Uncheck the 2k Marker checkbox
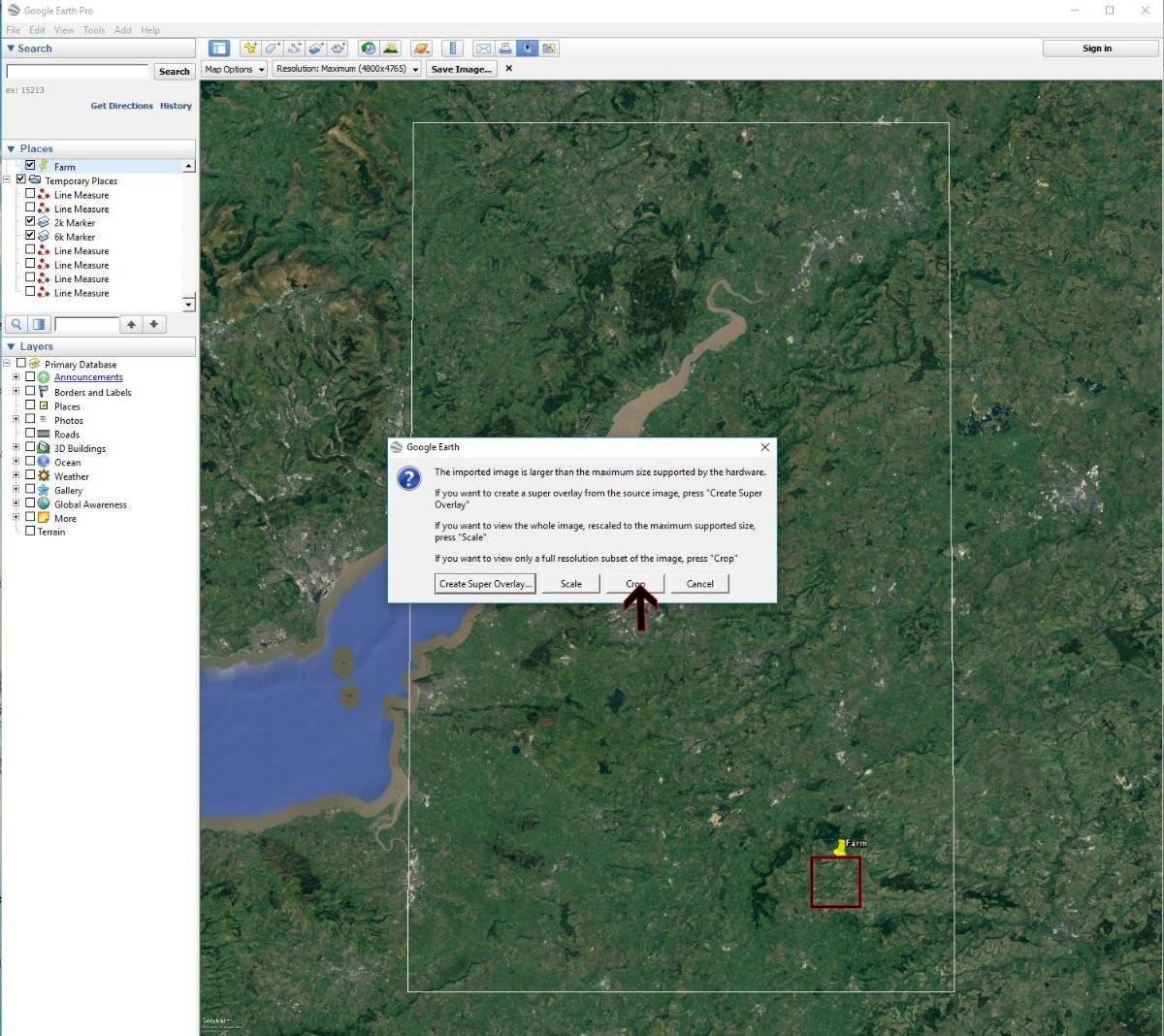Screen dimensions: 1164x1036 (x=30, y=222)
